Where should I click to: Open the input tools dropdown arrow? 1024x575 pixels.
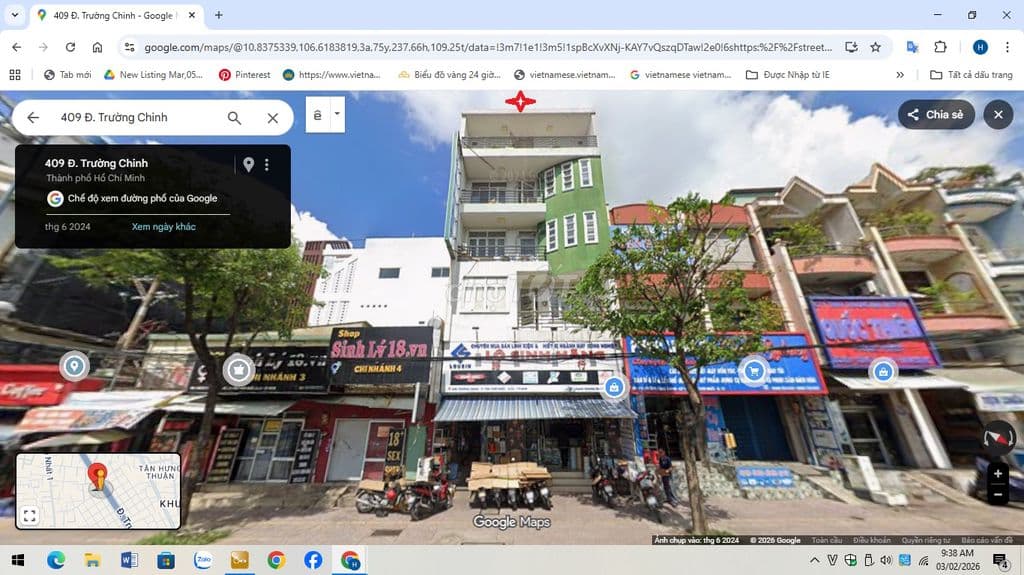coord(337,114)
